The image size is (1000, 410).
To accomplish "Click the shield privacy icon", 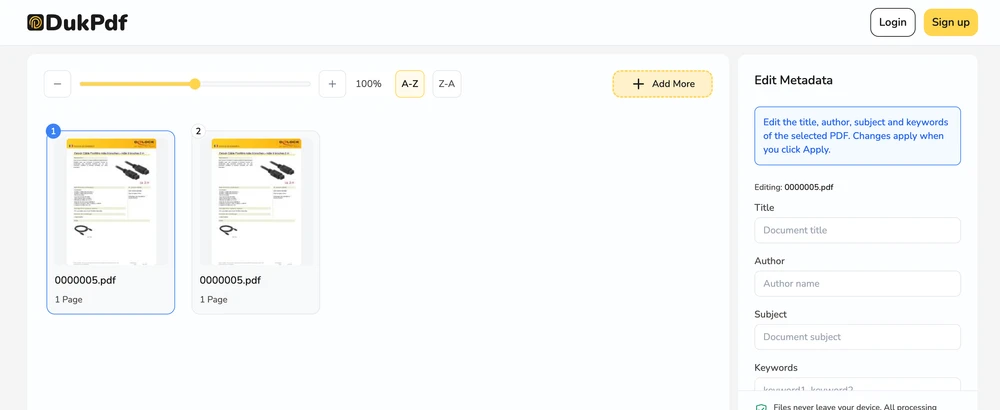I will [x=760, y=407].
